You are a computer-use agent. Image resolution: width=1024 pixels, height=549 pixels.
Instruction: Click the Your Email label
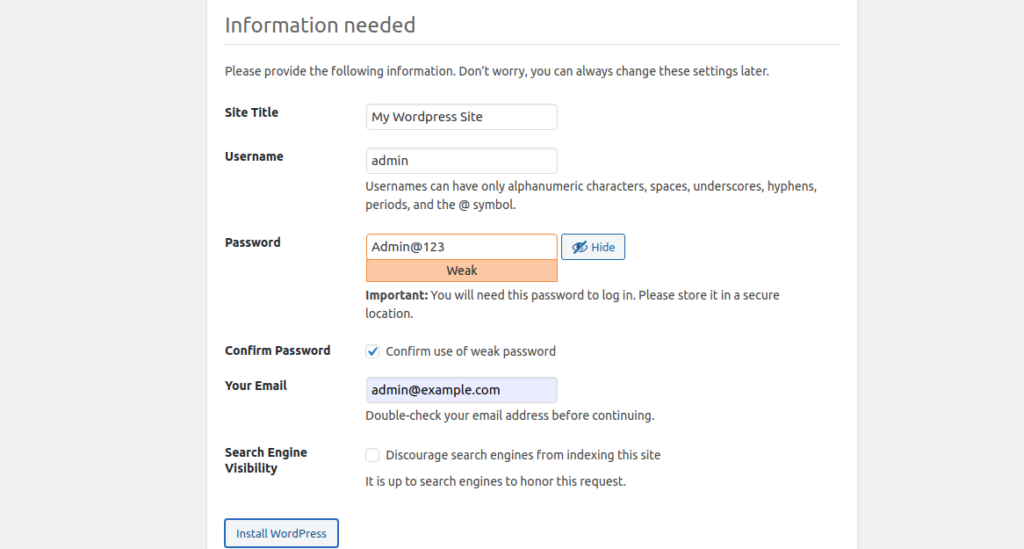coord(256,386)
